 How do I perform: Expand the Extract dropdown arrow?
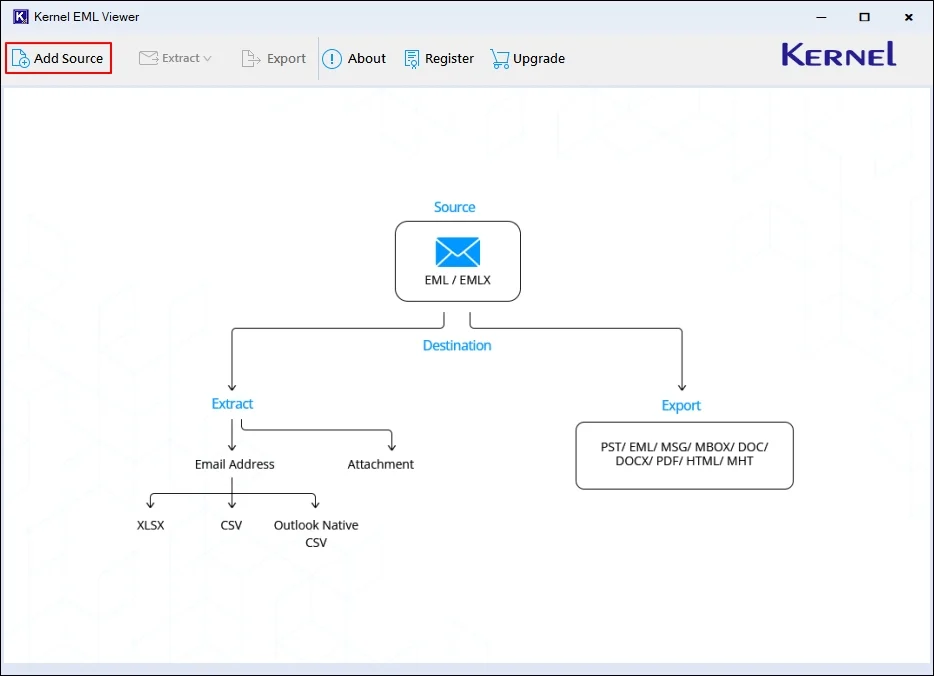coord(206,58)
